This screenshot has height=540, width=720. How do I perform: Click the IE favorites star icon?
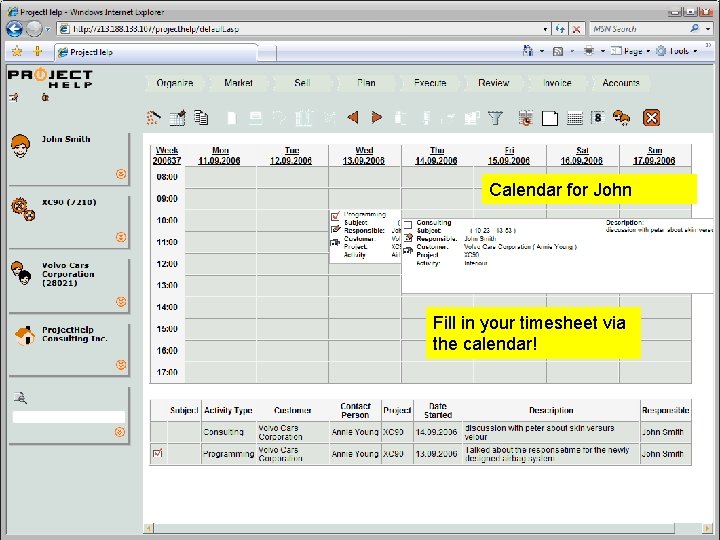point(17,51)
